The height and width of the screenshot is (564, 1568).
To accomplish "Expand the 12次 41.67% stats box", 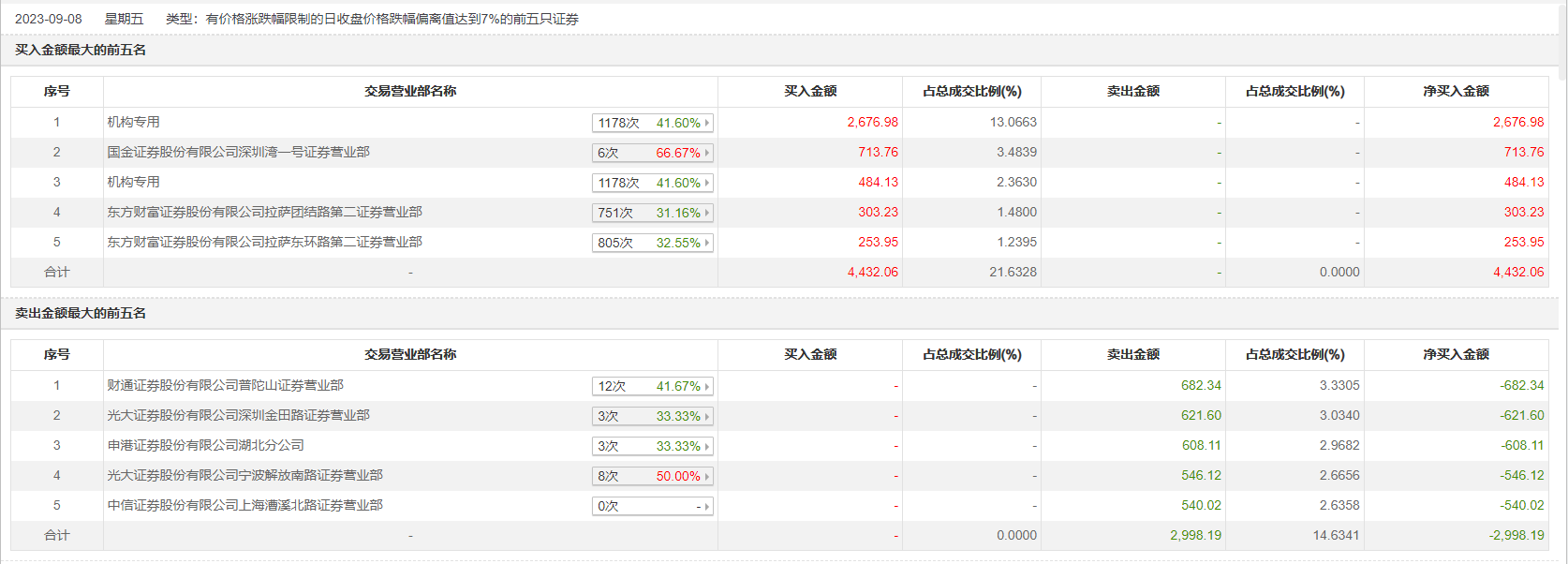I will click(652, 386).
